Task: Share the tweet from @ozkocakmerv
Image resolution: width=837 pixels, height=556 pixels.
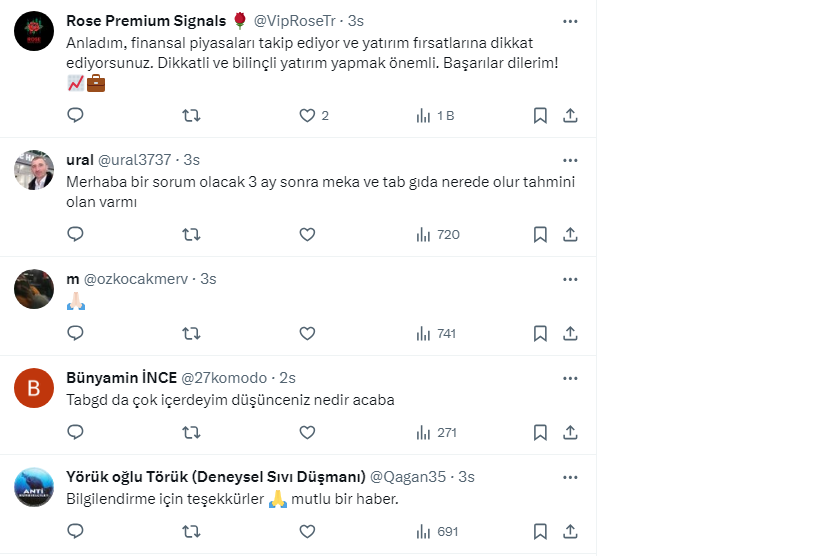Action: (x=570, y=333)
